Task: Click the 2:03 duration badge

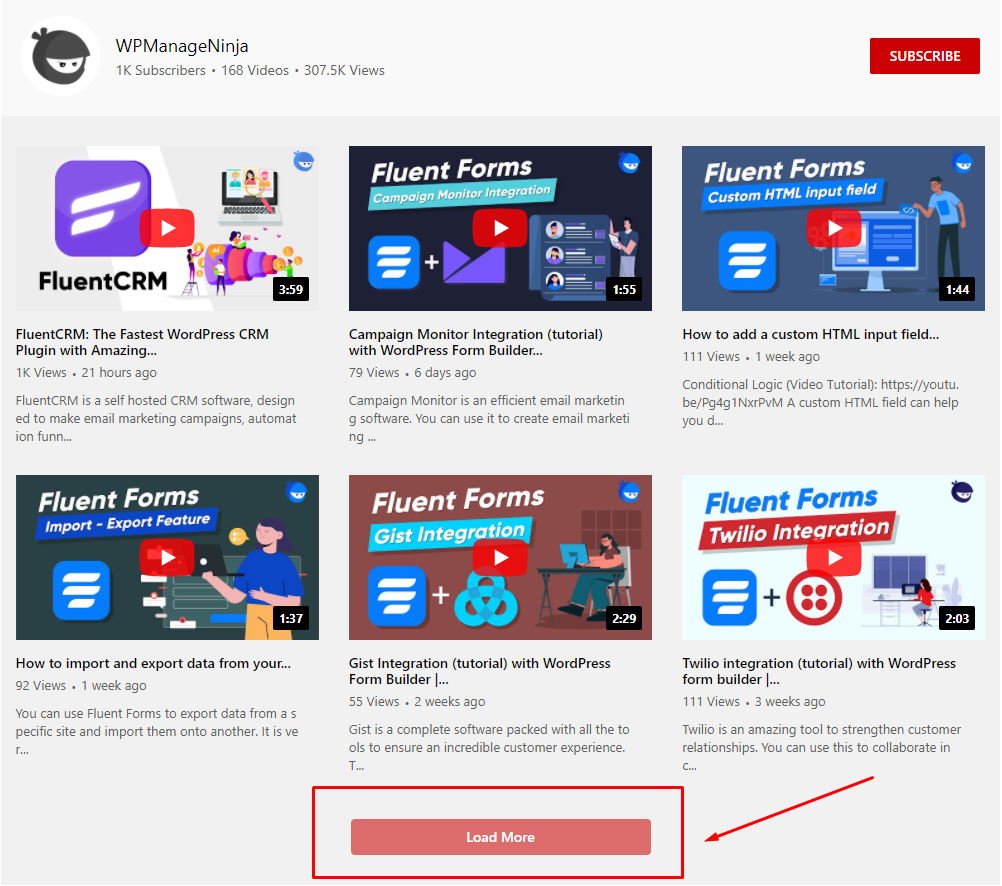Action: 957,618
